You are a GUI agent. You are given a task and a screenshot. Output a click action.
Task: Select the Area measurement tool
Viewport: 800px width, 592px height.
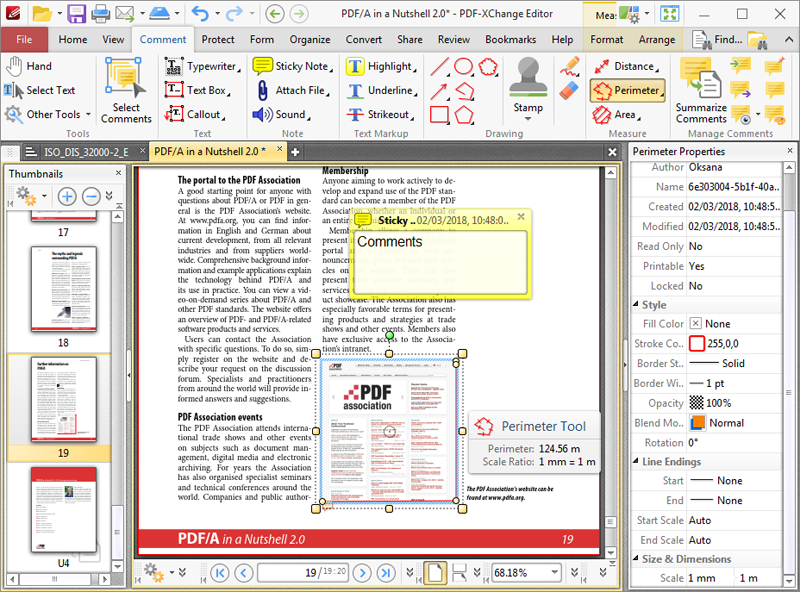coord(612,112)
